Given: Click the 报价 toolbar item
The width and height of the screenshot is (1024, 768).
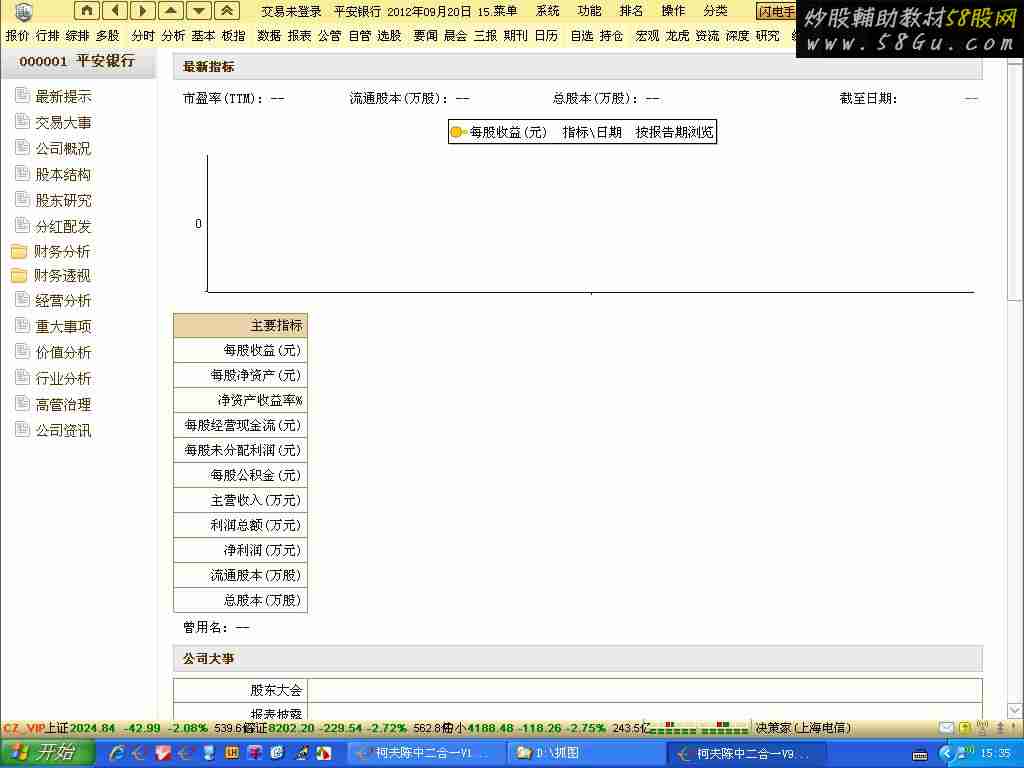Looking at the screenshot, I should pos(17,36).
